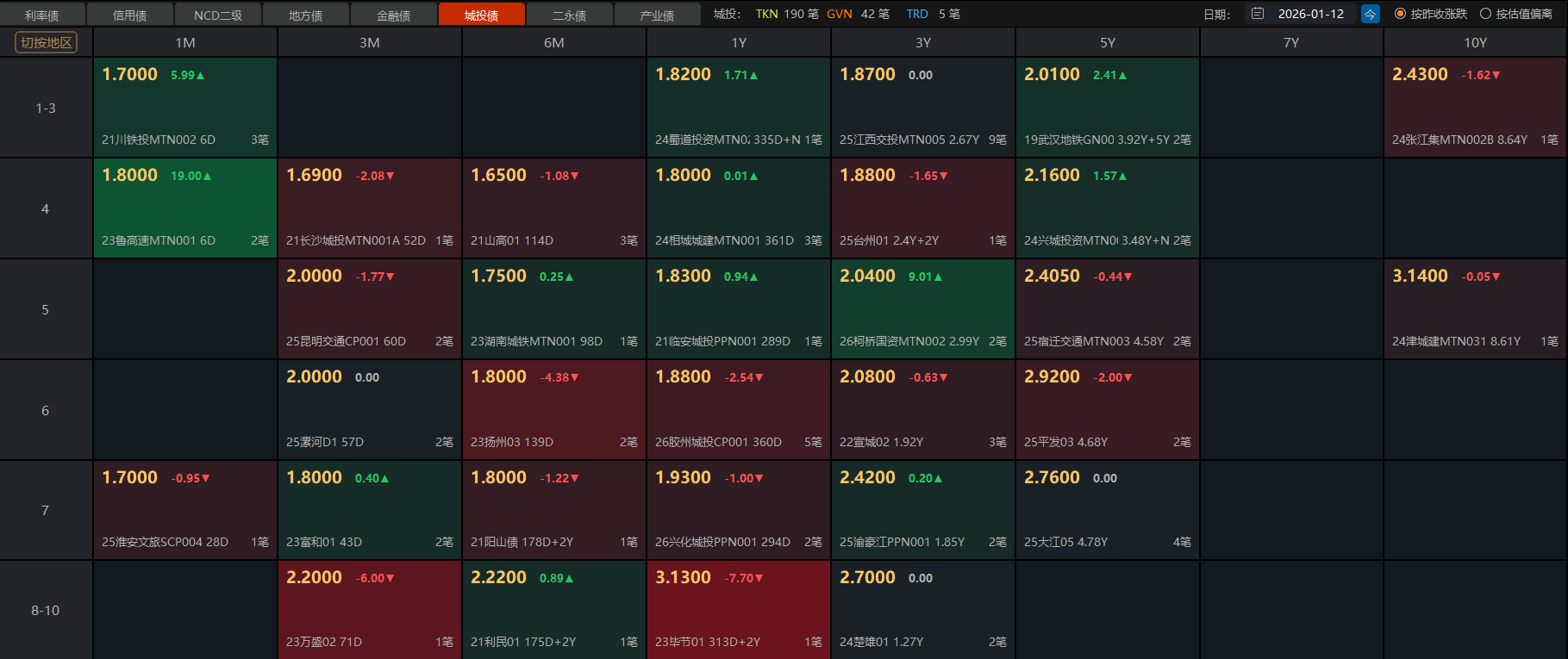Viewport: 1568px width, 659px height.
Task: Open the 24兴城投资MTN 3.48Y+N cell
Action: (x=1108, y=208)
